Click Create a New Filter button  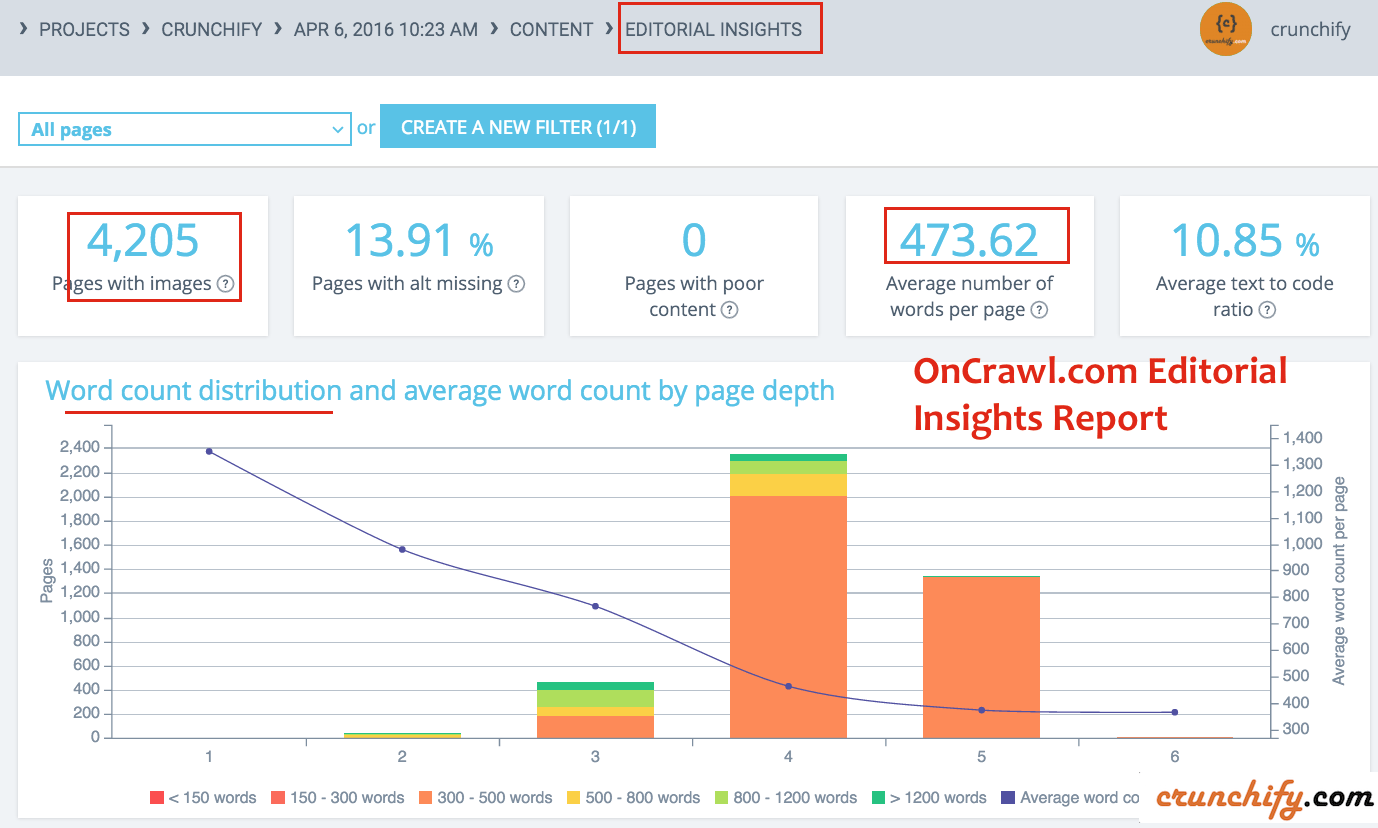click(518, 127)
